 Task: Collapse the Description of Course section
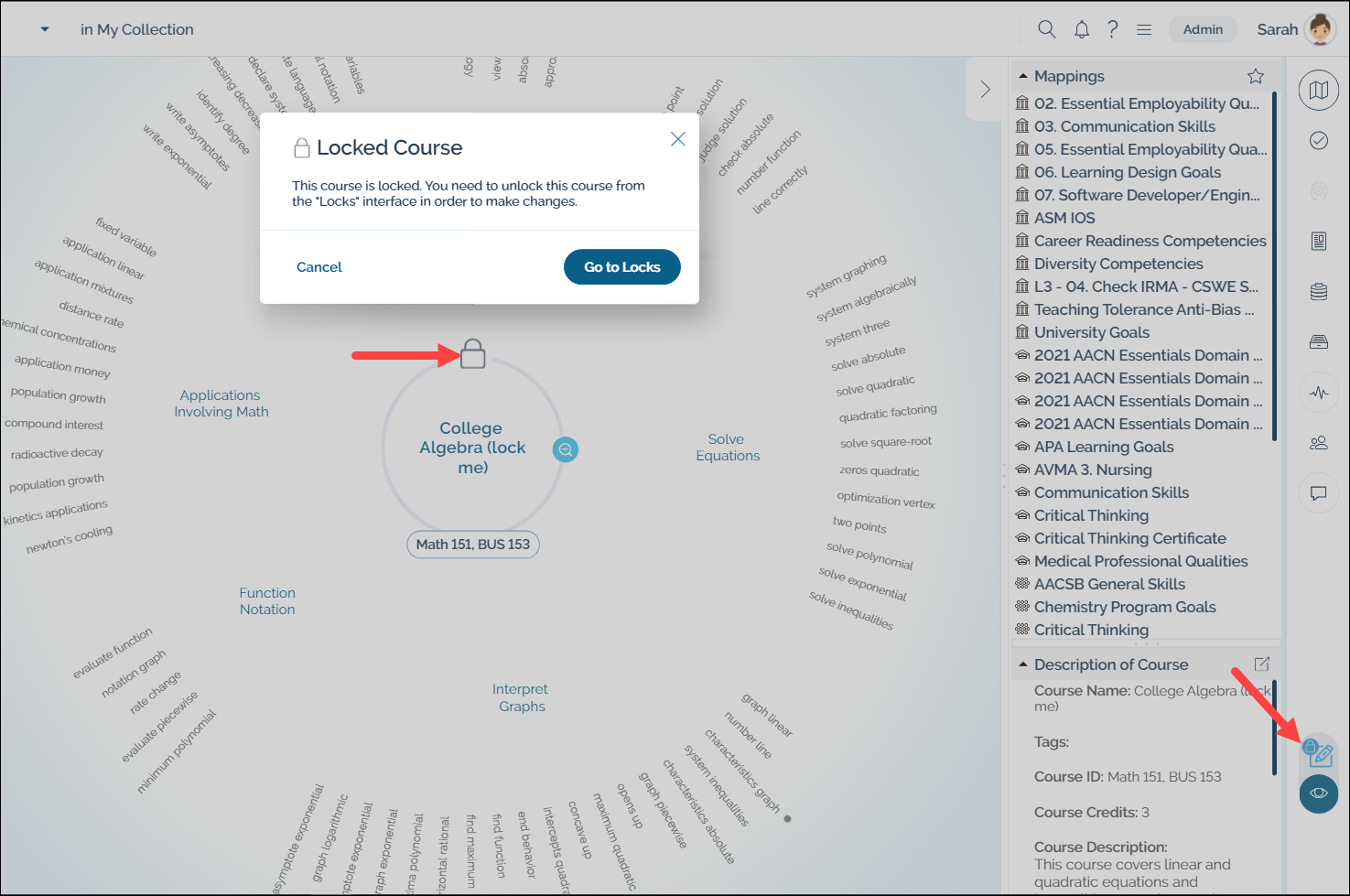(1023, 664)
